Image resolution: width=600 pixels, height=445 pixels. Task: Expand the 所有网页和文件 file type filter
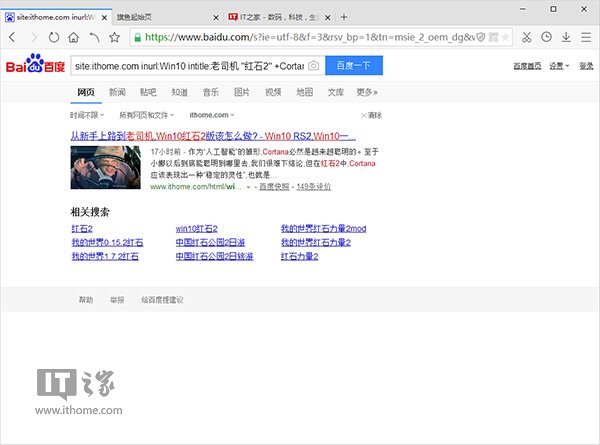pos(147,115)
